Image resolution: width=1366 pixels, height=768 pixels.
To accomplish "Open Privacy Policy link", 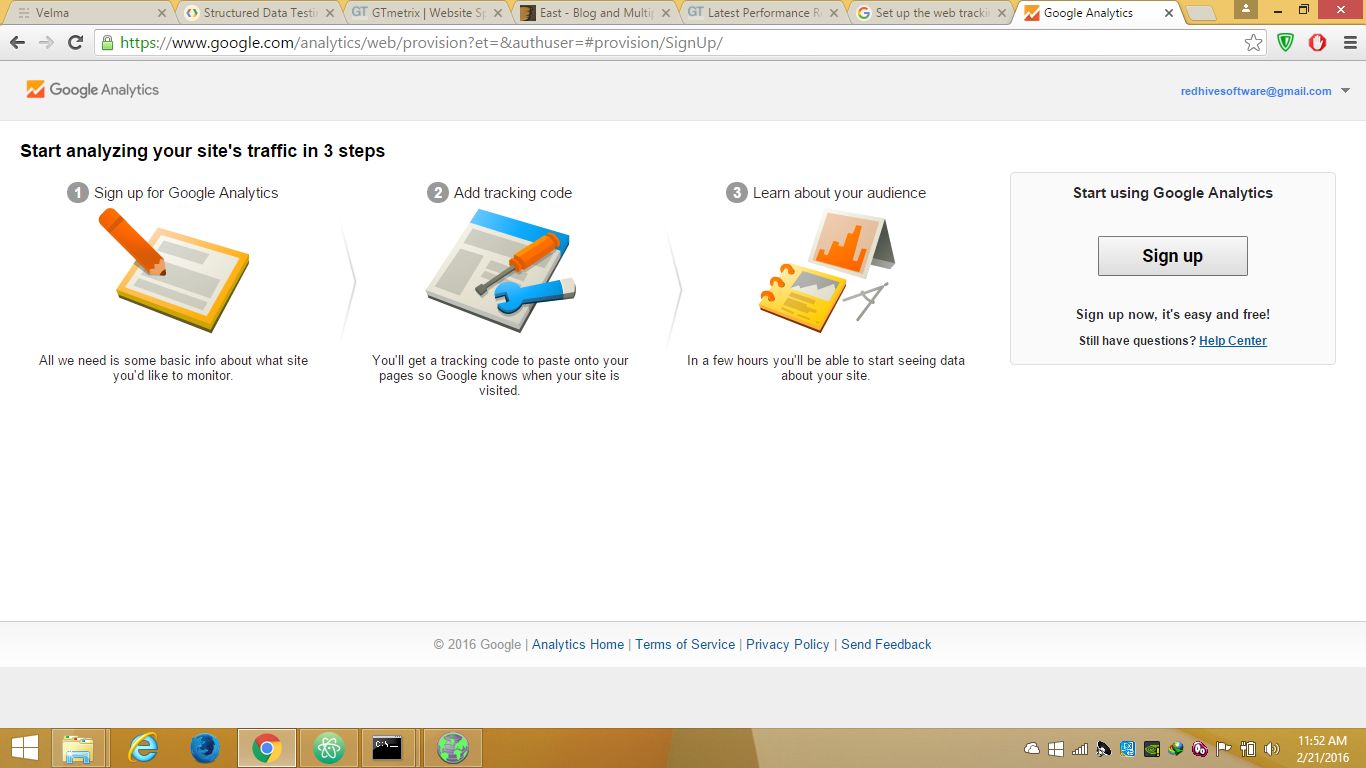I will click(788, 645).
